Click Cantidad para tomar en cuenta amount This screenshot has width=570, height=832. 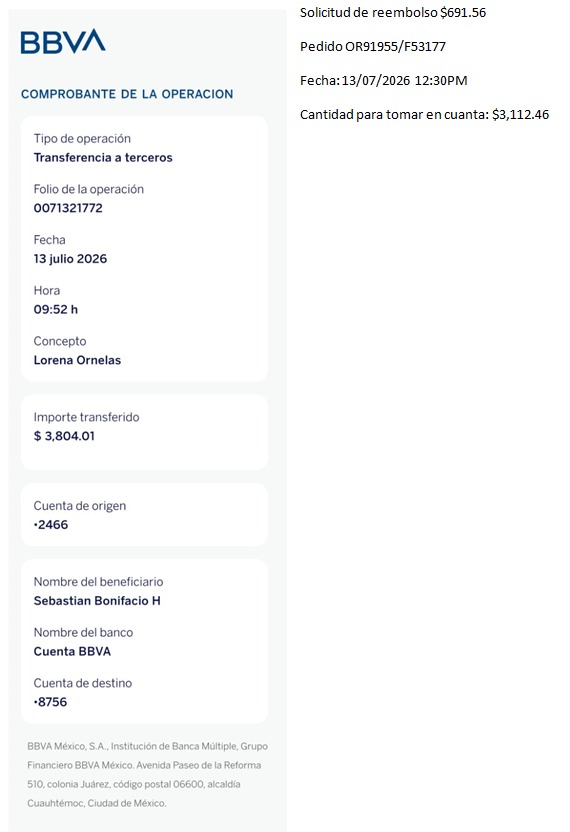(x=520, y=115)
